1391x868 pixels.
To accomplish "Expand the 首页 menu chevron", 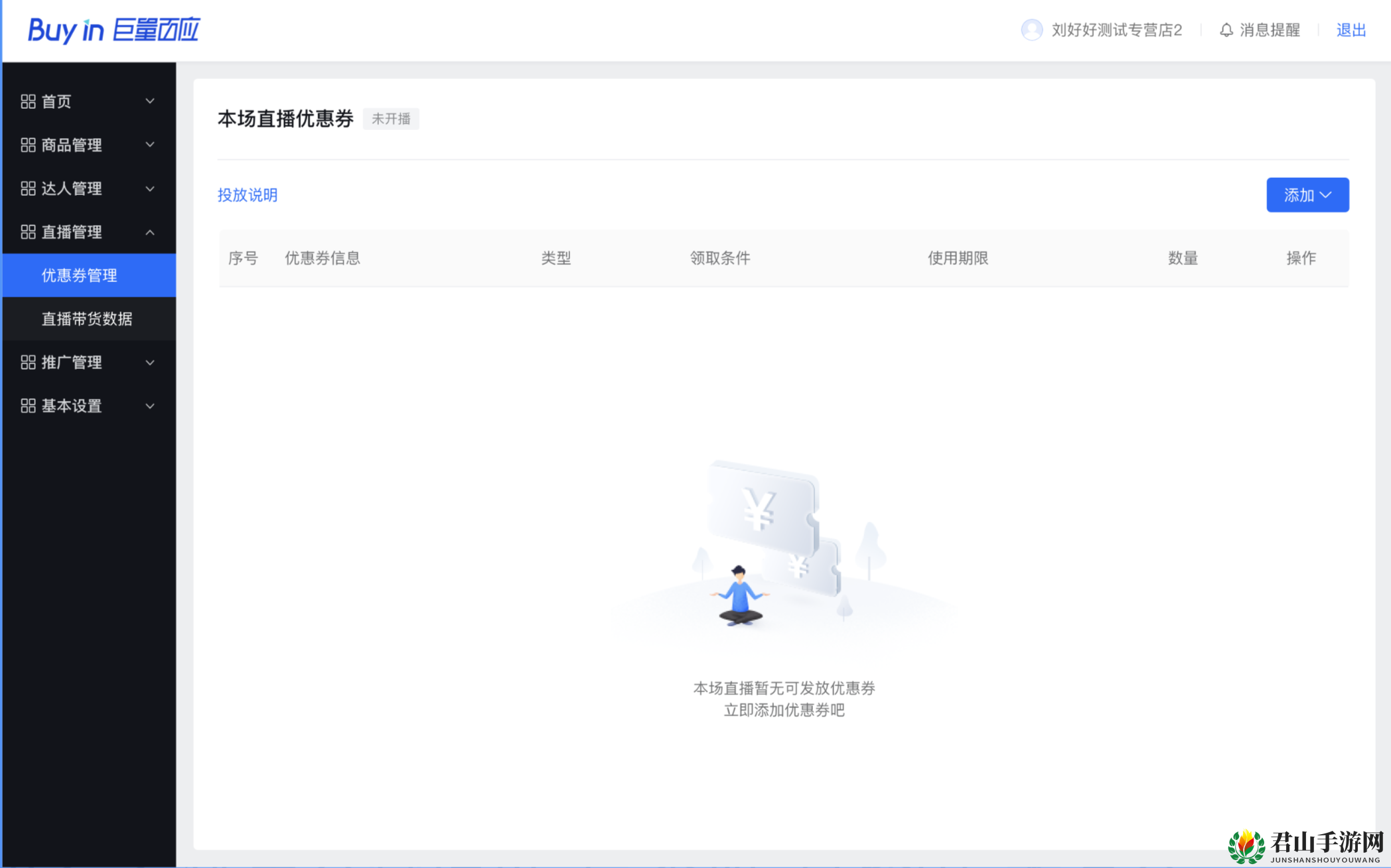I will tap(150, 102).
